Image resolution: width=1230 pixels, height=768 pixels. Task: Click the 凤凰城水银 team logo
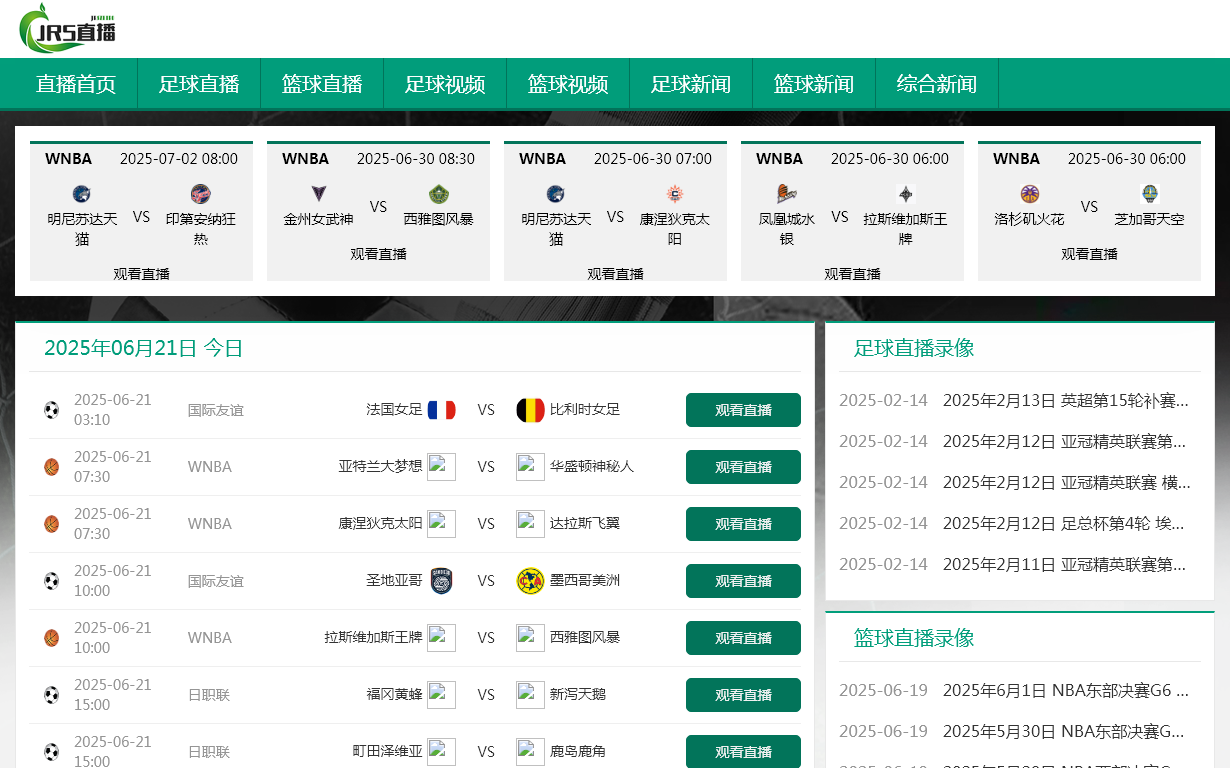(787, 194)
